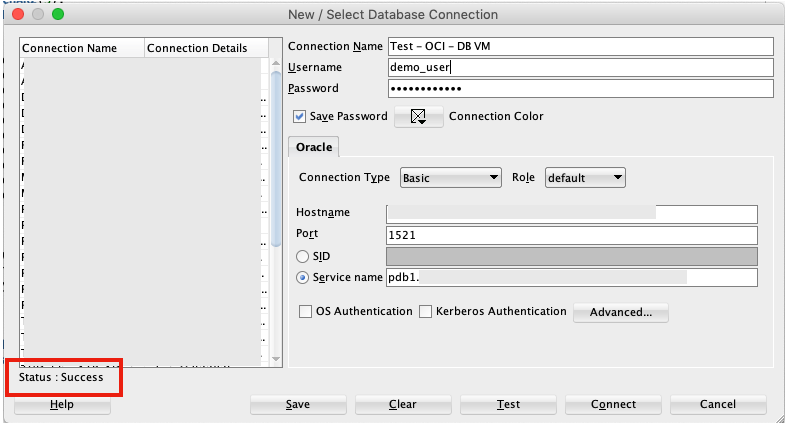Sort by the Connection Details column header
The height and width of the screenshot is (423, 785).
[205, 48]
